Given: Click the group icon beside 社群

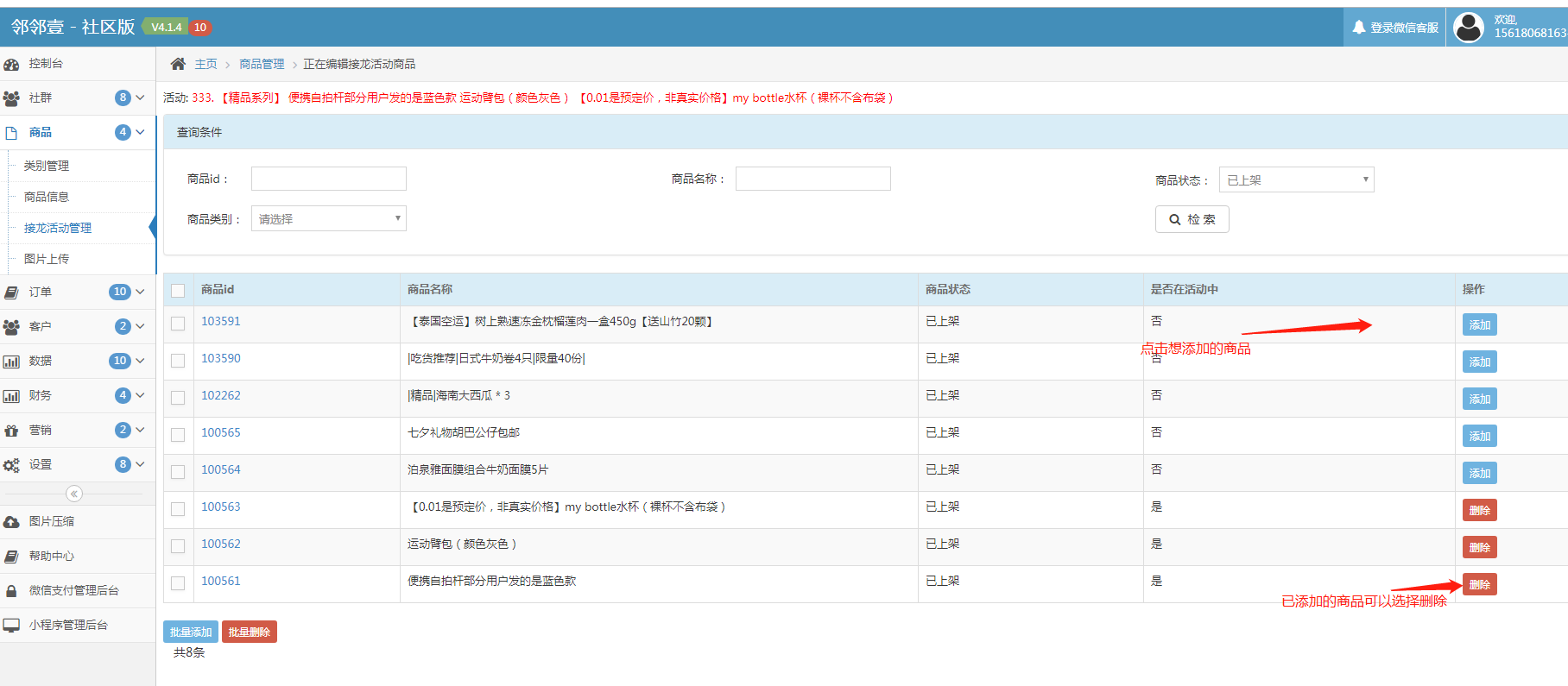Looking at the screenshot, I should coord(11,98).
